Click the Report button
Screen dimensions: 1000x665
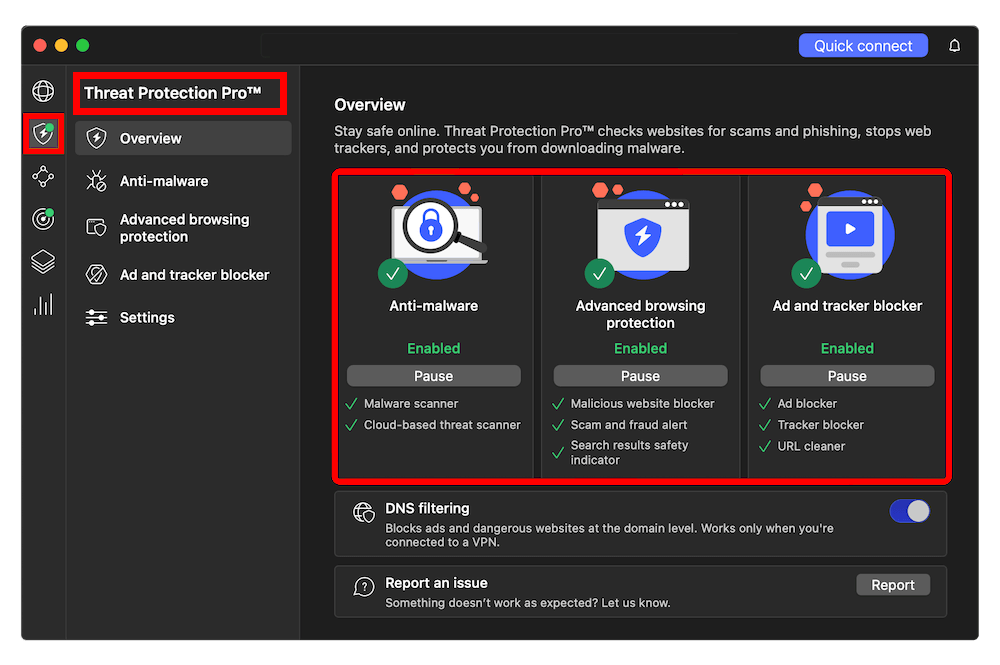[893, 585]
